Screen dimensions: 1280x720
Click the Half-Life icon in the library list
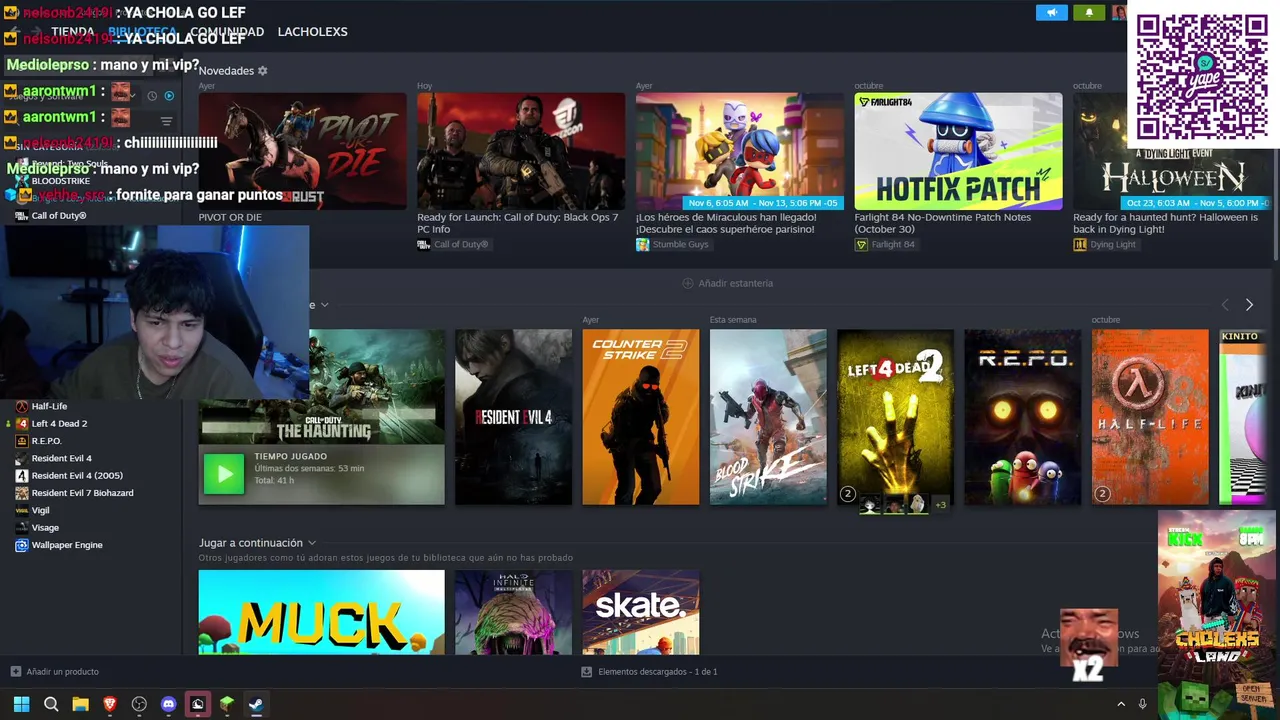[x=22, y=406]
